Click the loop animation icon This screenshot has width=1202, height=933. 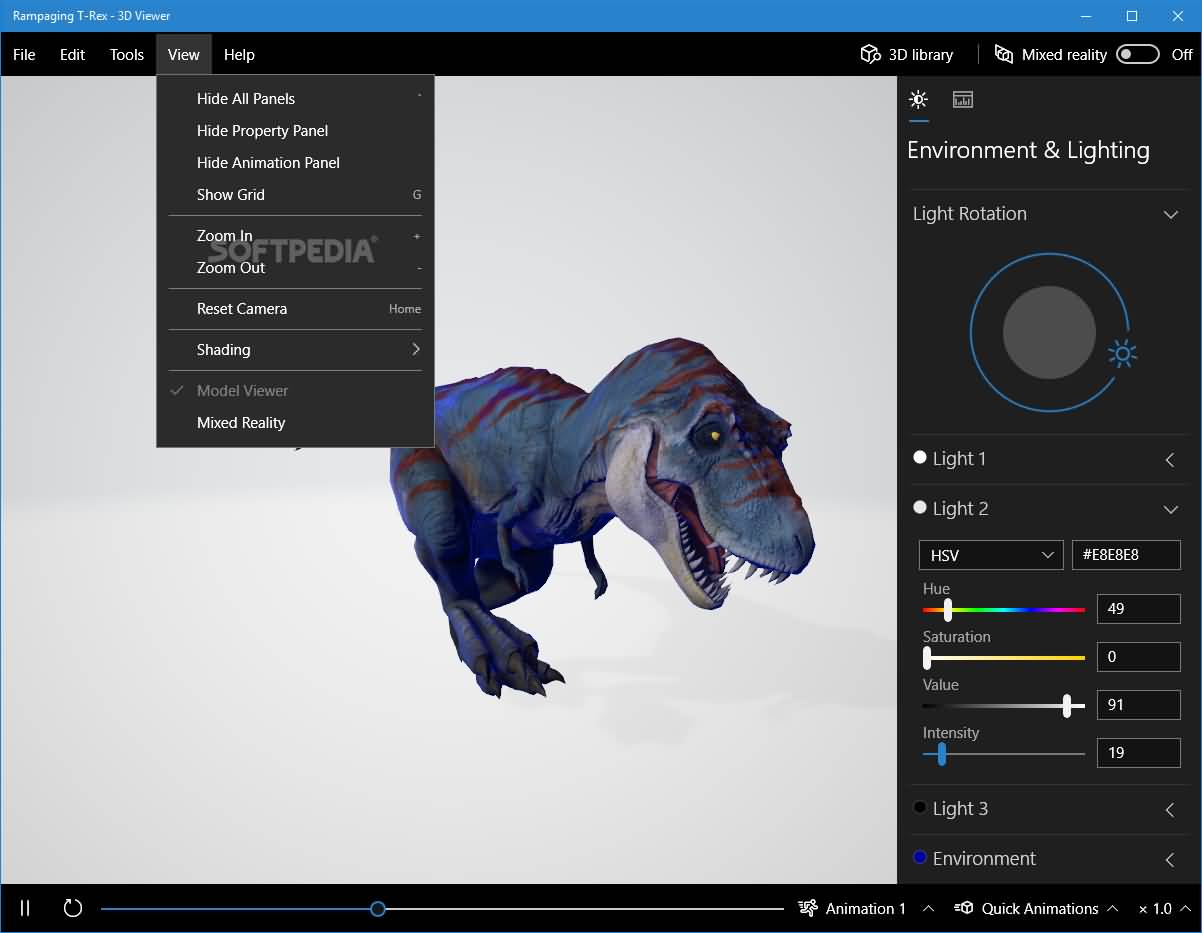tap(72, 908)
